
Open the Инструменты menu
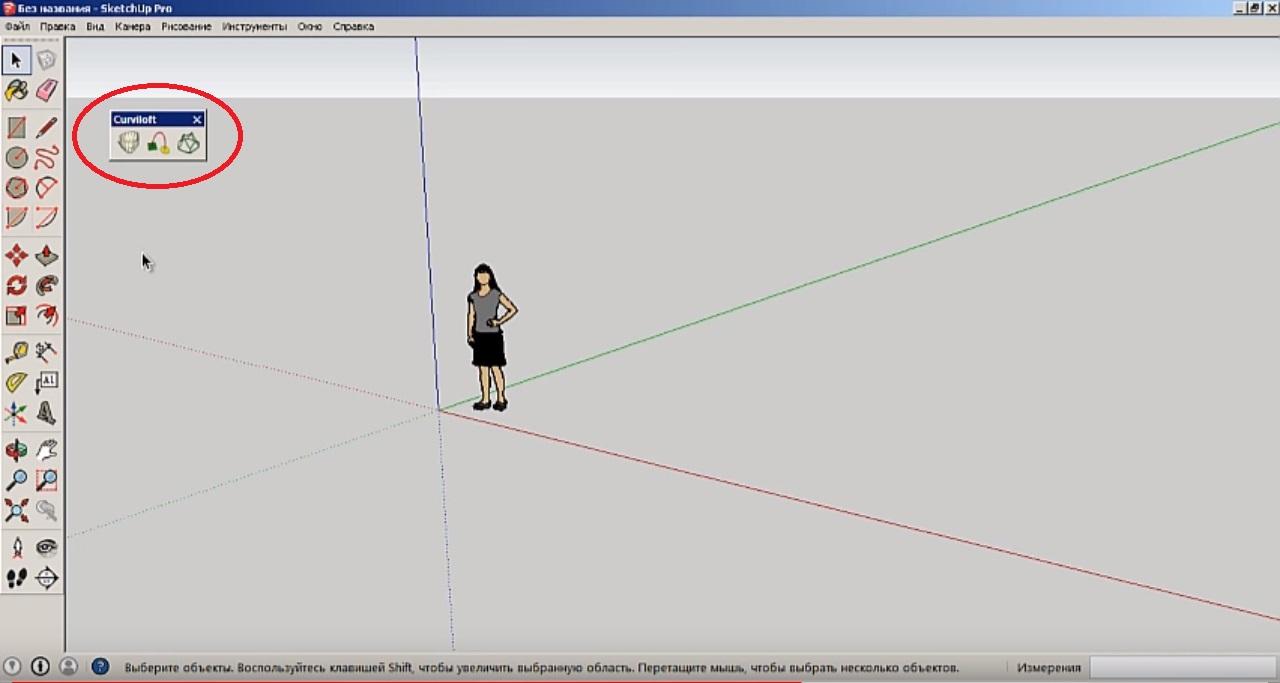click(x=254, y=27)
